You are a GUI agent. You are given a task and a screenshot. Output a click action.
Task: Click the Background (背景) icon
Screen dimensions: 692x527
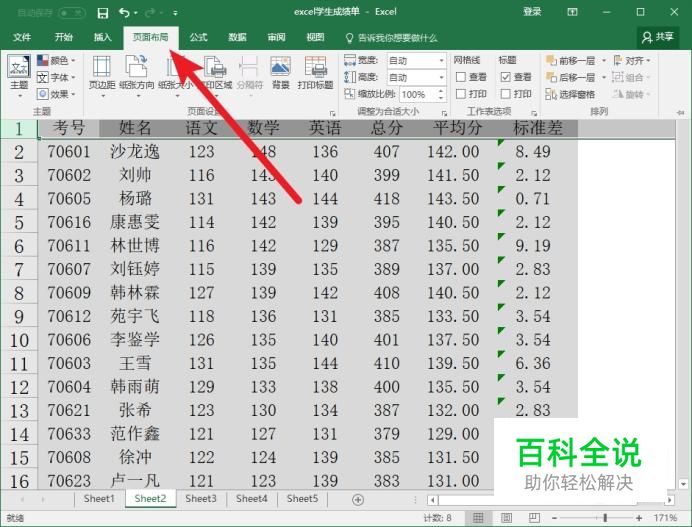[x=281, y=67]
